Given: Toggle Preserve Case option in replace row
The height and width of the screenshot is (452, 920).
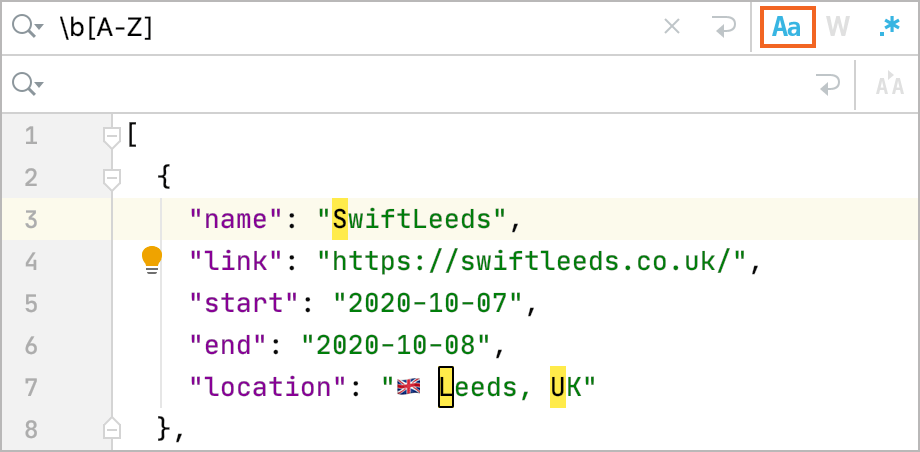Looking at the screenshot, I should tap(889, 86).
